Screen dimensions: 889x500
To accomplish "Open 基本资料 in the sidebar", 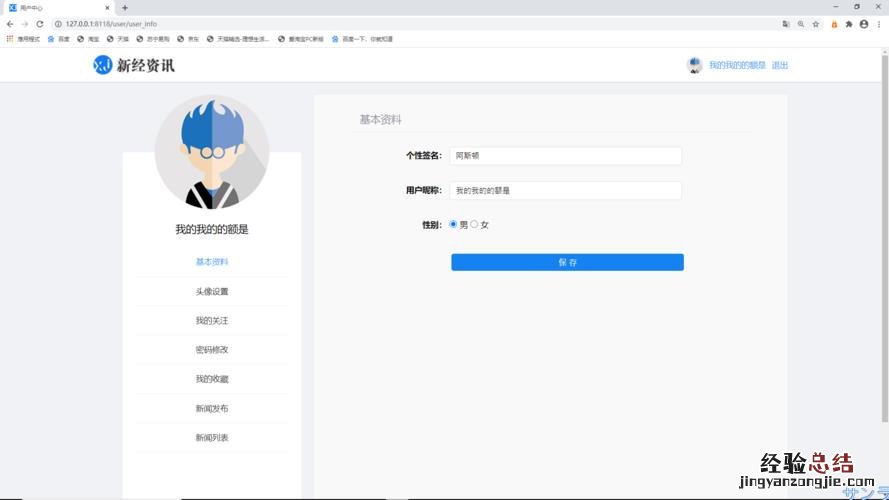I will [x=212, y=262].
